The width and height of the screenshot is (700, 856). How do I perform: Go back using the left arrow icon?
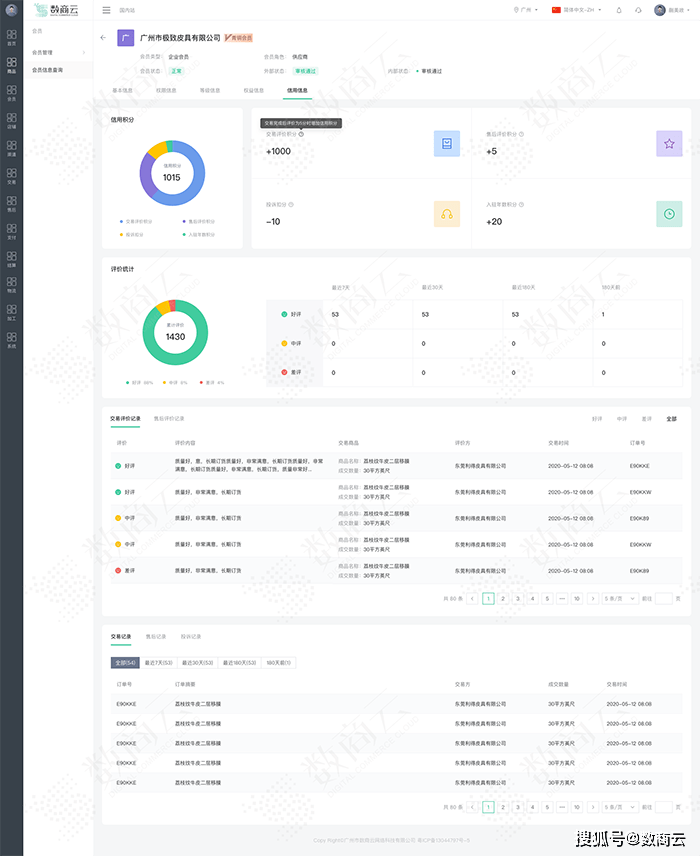[x=103, y=38]
